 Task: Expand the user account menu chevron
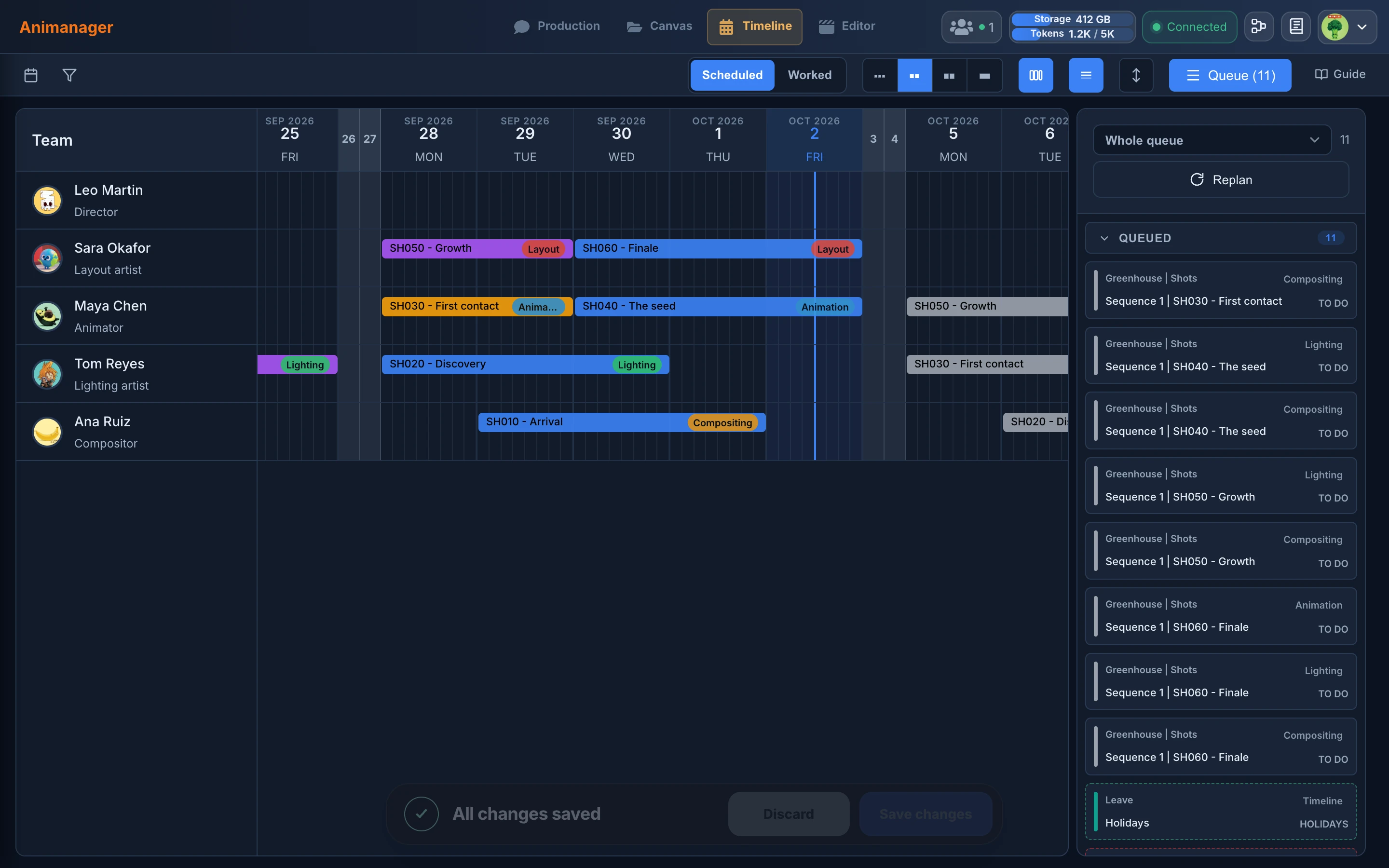pyautogui.click(x=1362, y=27)
